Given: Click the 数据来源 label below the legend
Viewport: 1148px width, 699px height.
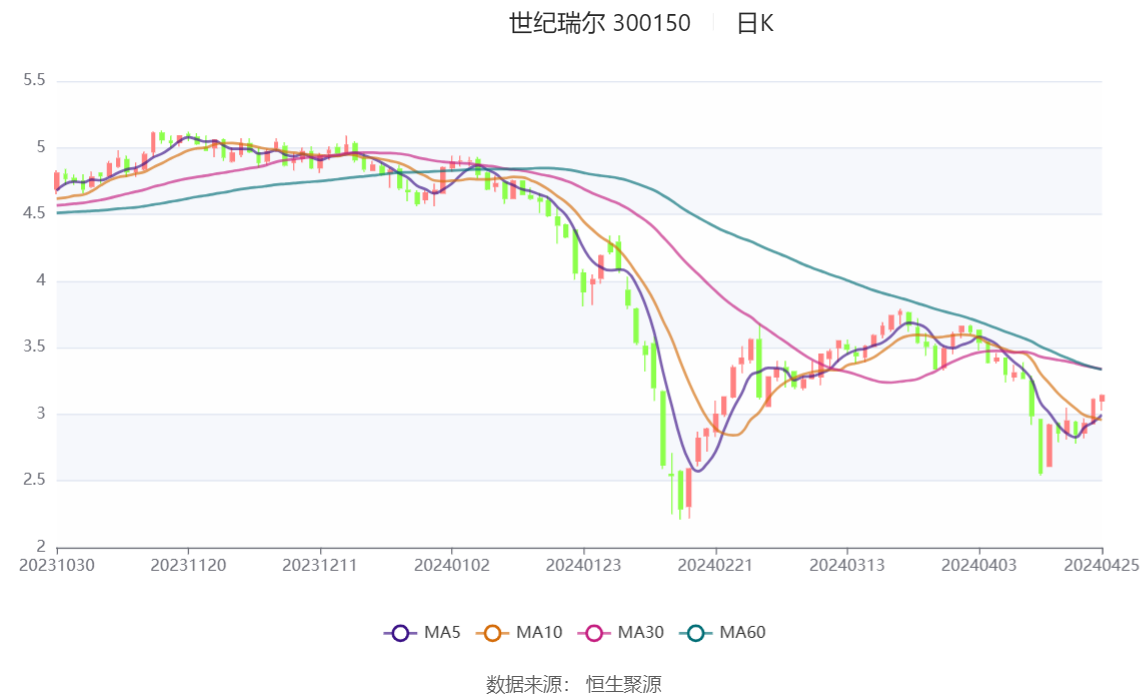Looking at the screenshot, I should click(527, 684).
